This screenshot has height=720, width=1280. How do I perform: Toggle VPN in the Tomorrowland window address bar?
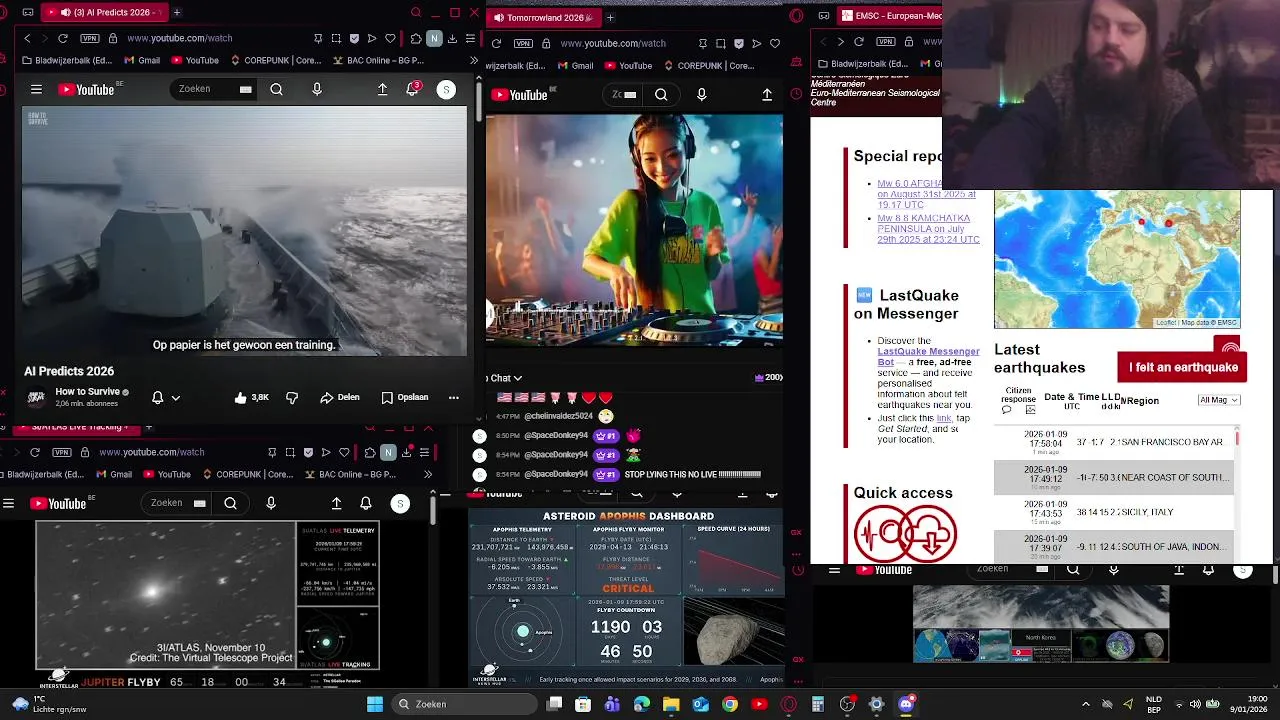[523, 44]
